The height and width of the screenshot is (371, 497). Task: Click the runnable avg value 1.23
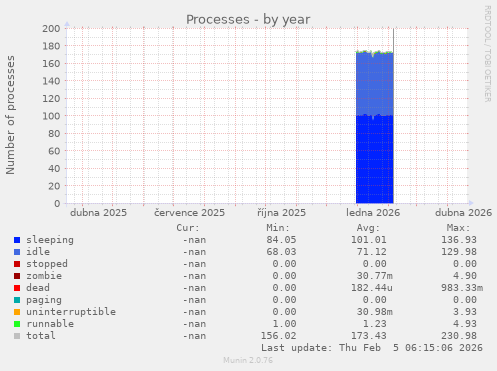coord(375,324)
